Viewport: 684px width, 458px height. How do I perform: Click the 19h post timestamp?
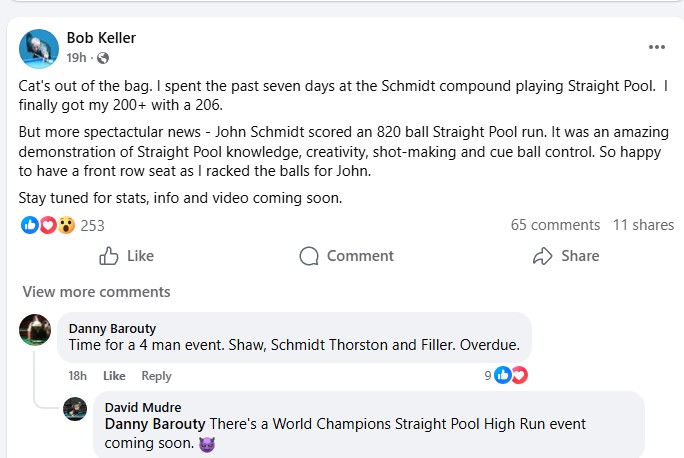pos(77,59)
